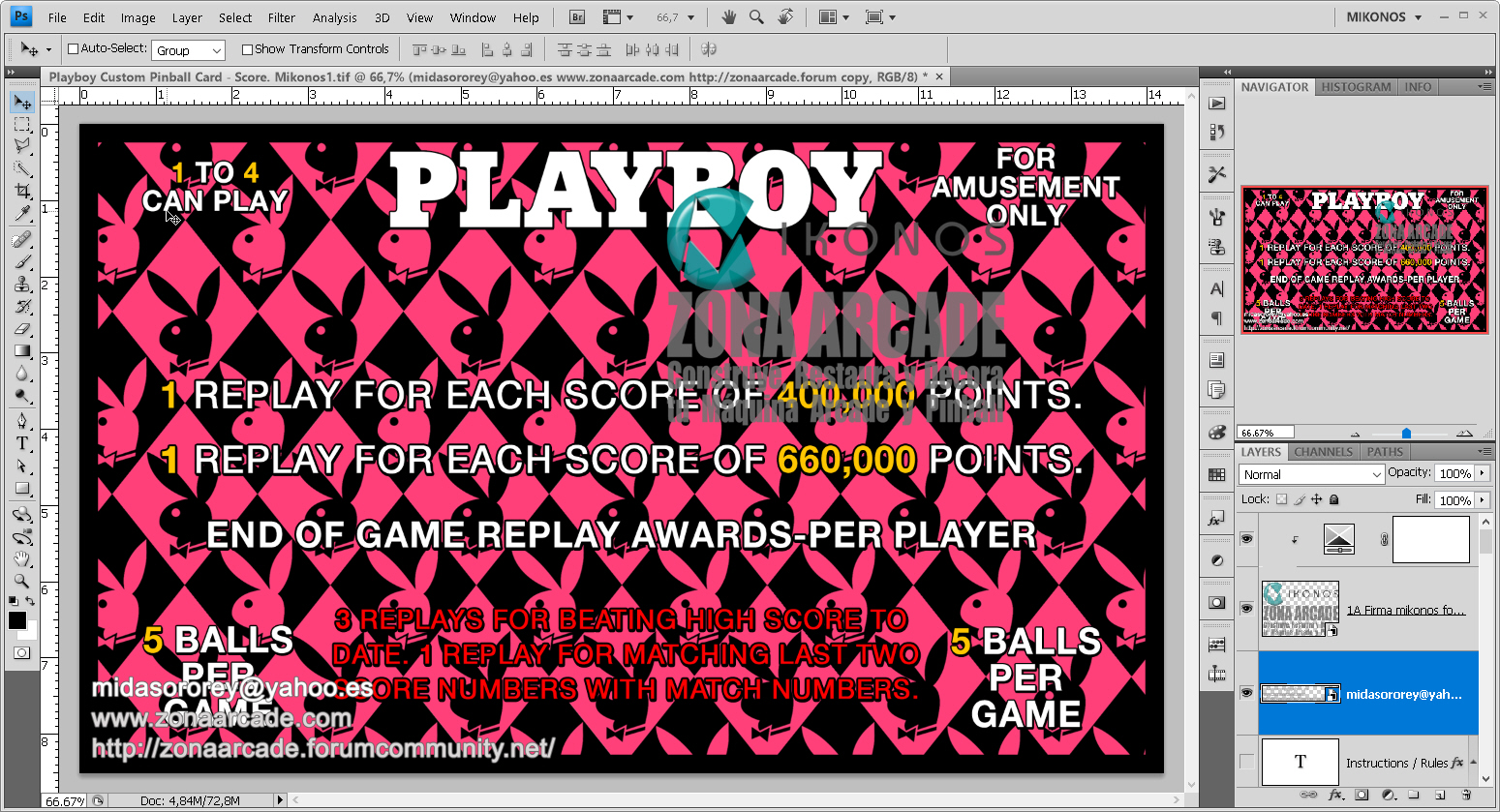Click the foreground color swatch
The width and height of the screenshot is (1500, 812).
point(17,620)
